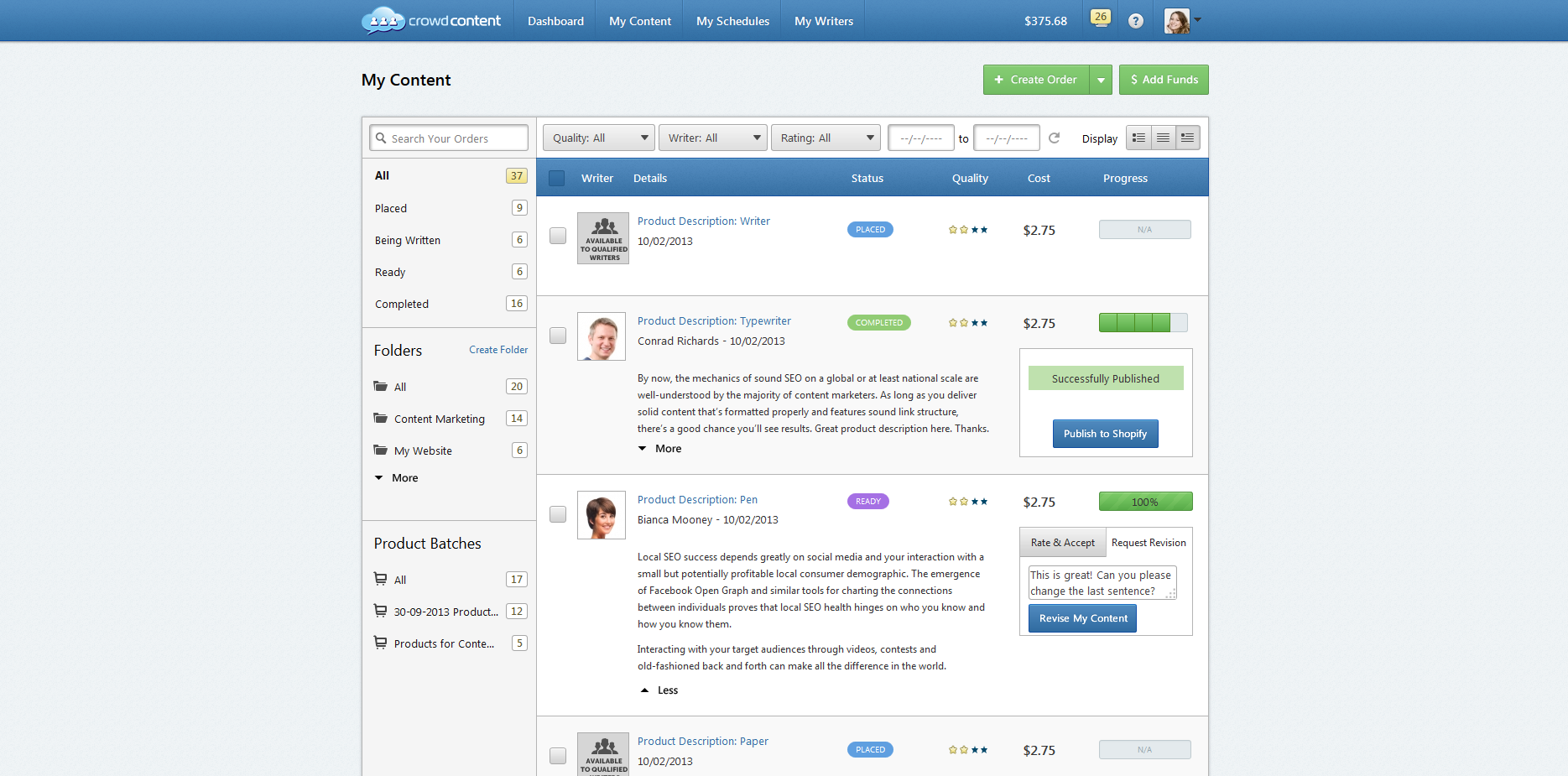Click the Publish to Shopify button
1568x776 pixels.
point(1105,433)
